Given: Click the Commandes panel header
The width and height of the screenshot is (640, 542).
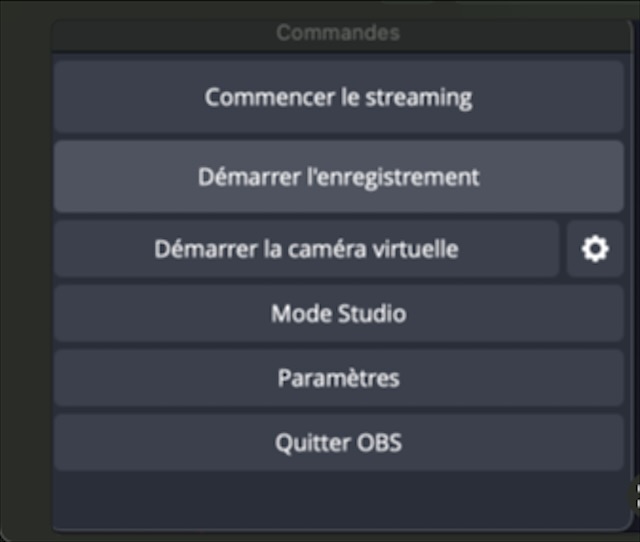Looking at the screenshot, I should pyautogui.click(x=338, y=33).
